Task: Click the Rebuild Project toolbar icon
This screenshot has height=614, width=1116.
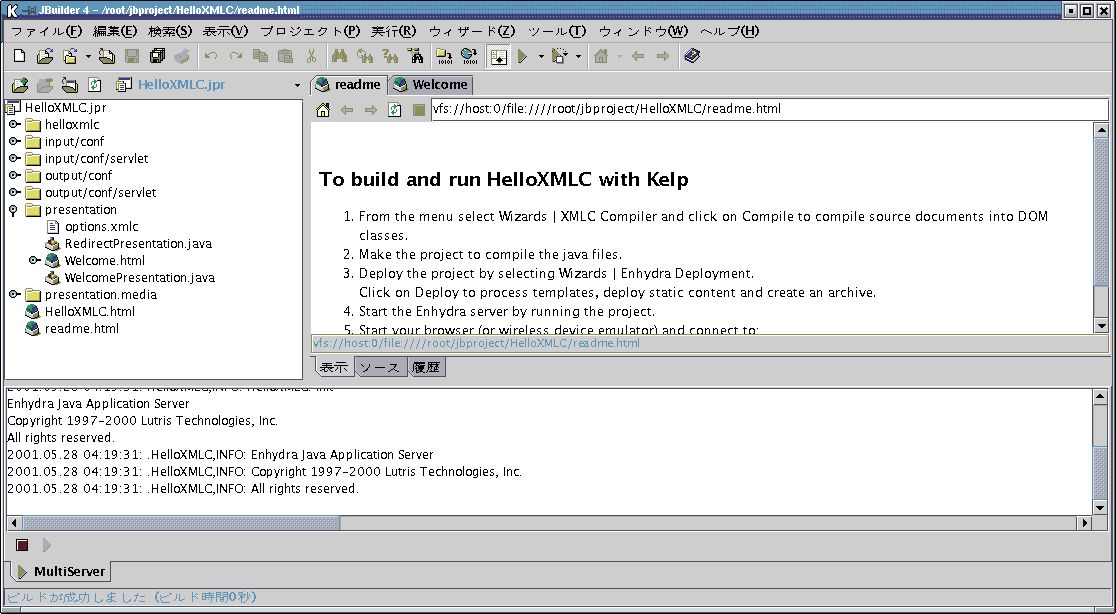Action: [x=469, y=56]
